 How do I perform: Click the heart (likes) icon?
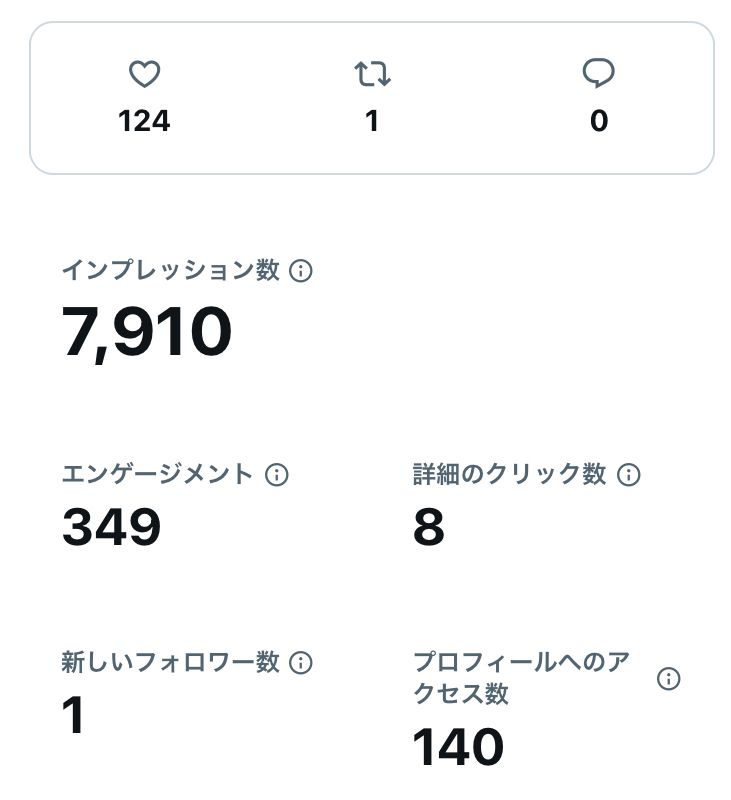145,74
